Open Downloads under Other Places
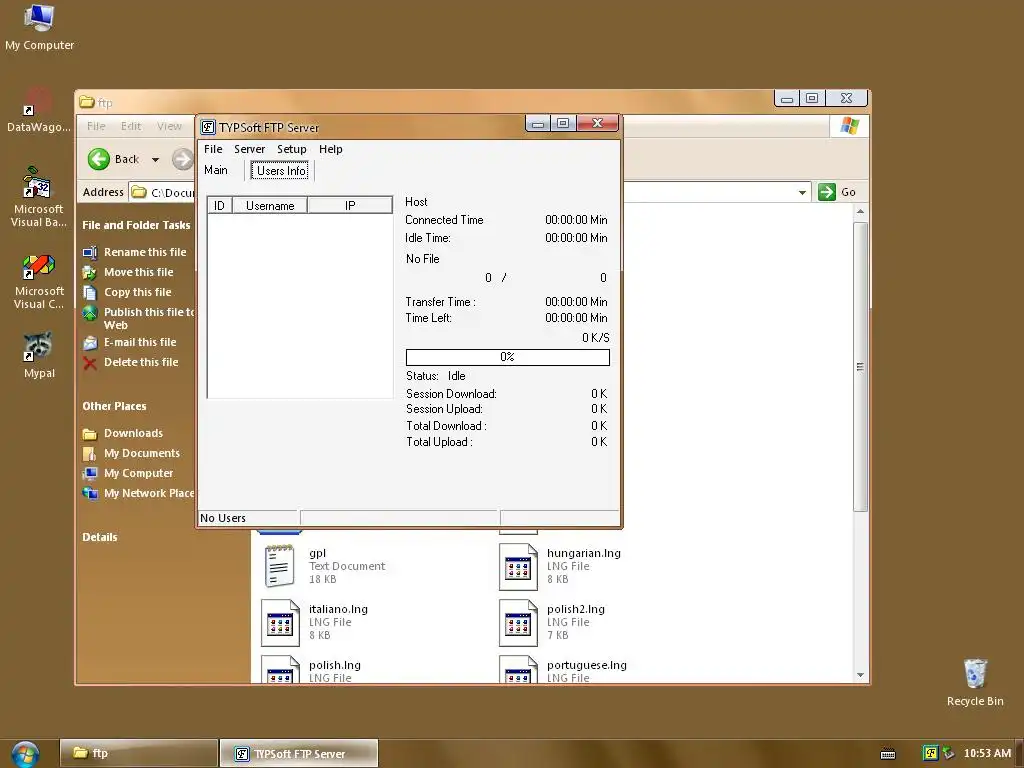This screenshot has height=768, width=1024. click(133, 434)
